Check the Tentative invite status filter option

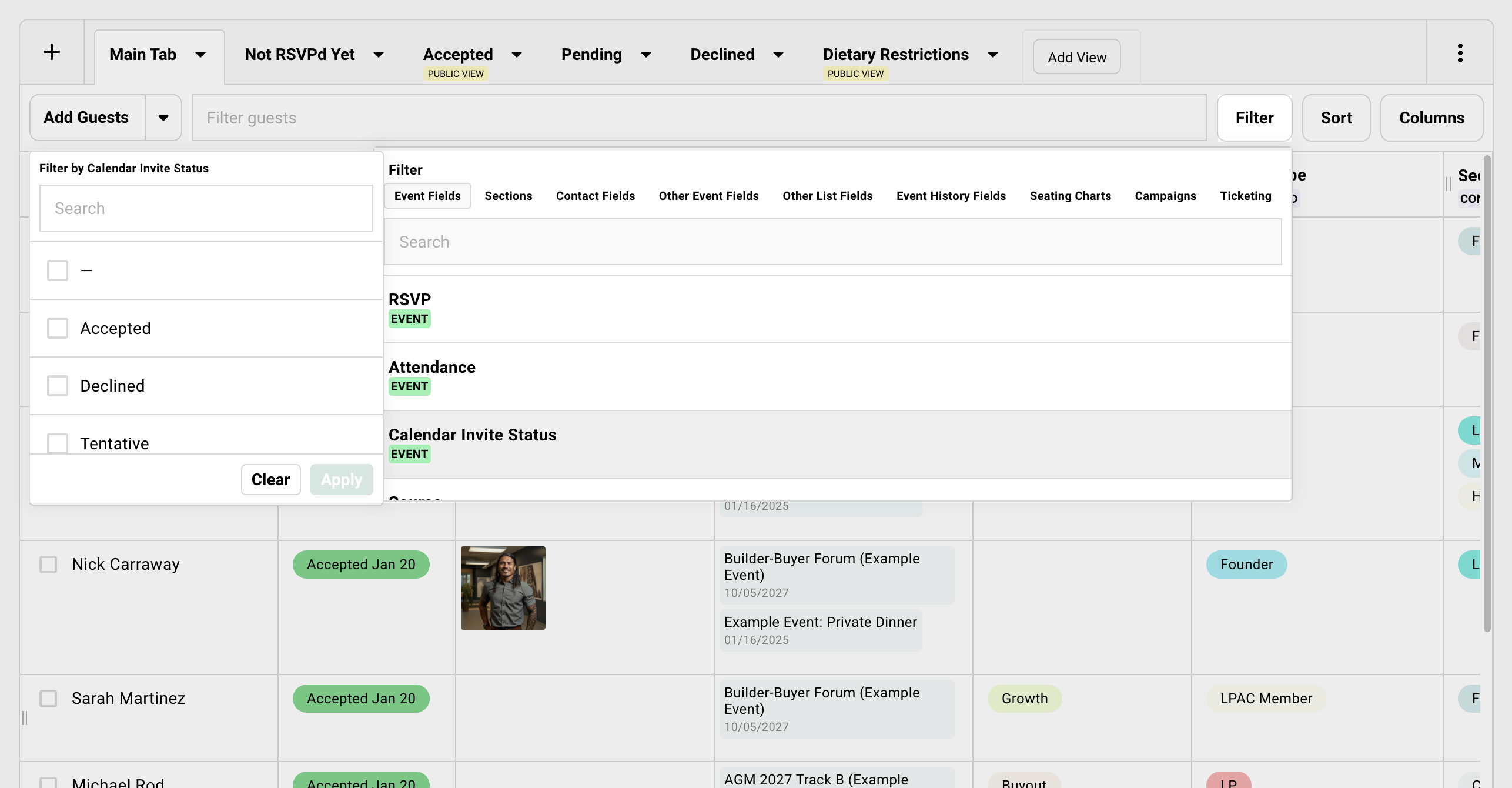point(57,443)
